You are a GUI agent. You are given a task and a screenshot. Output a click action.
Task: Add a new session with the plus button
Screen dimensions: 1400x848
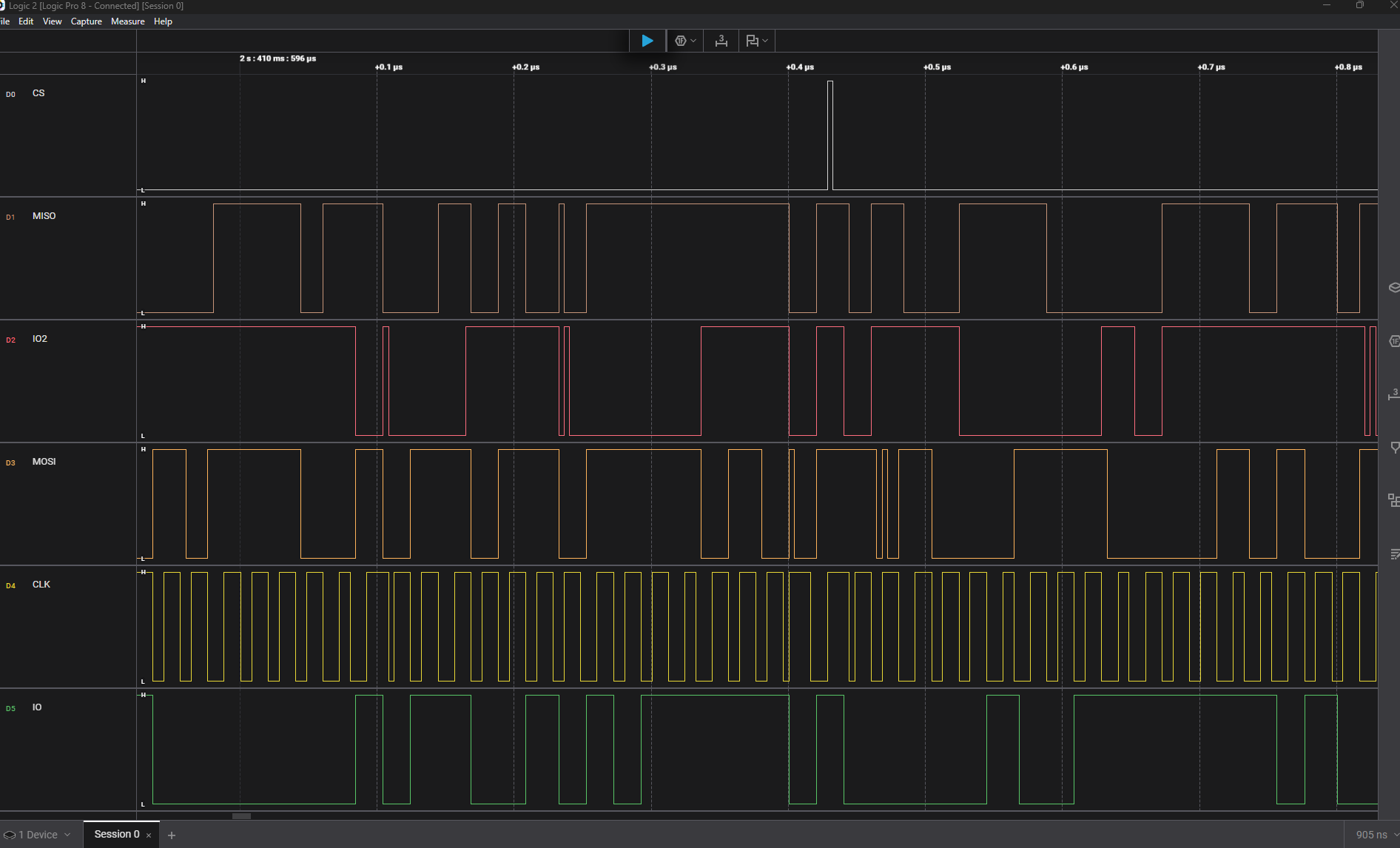(172, 835)
